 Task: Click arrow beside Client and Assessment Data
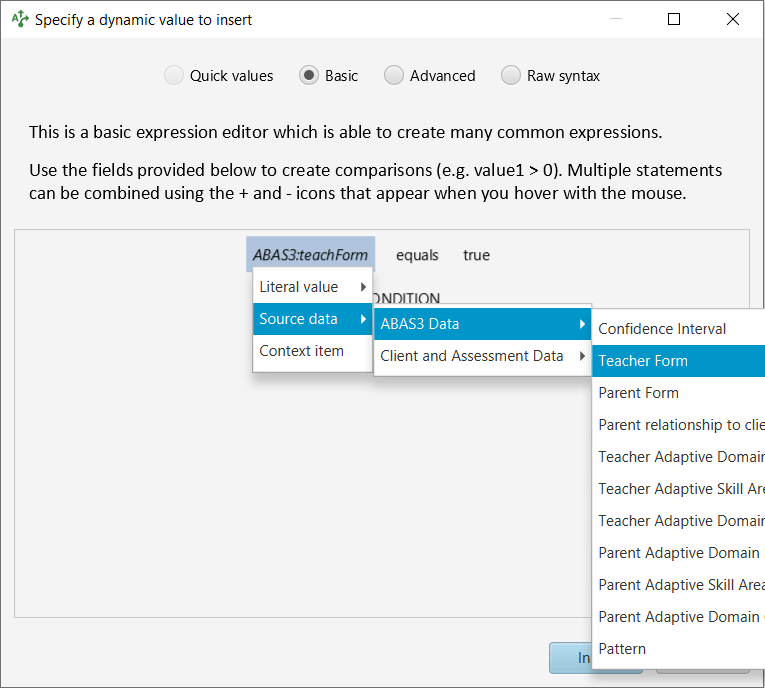coord(582,356)
